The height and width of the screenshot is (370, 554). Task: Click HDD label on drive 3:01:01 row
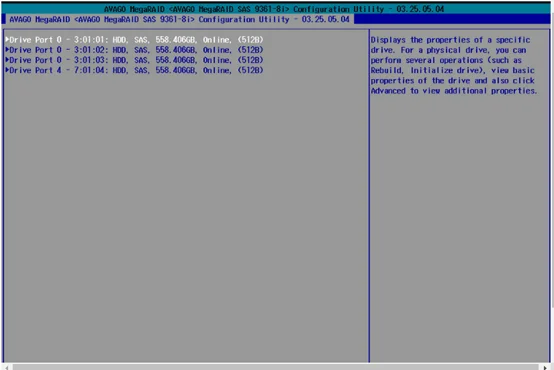tap(120, 40)
